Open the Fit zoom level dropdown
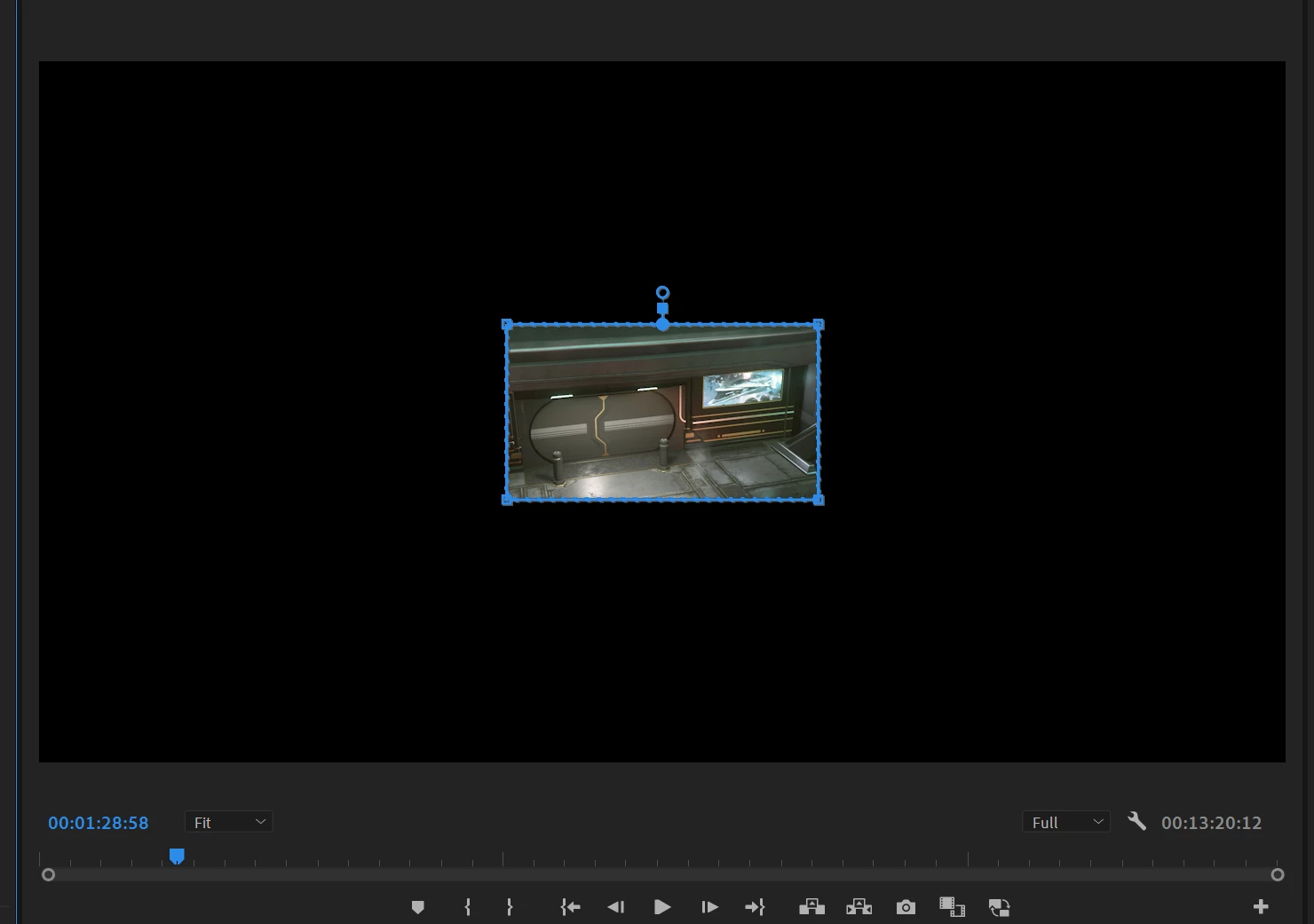 tap(229, 822)
